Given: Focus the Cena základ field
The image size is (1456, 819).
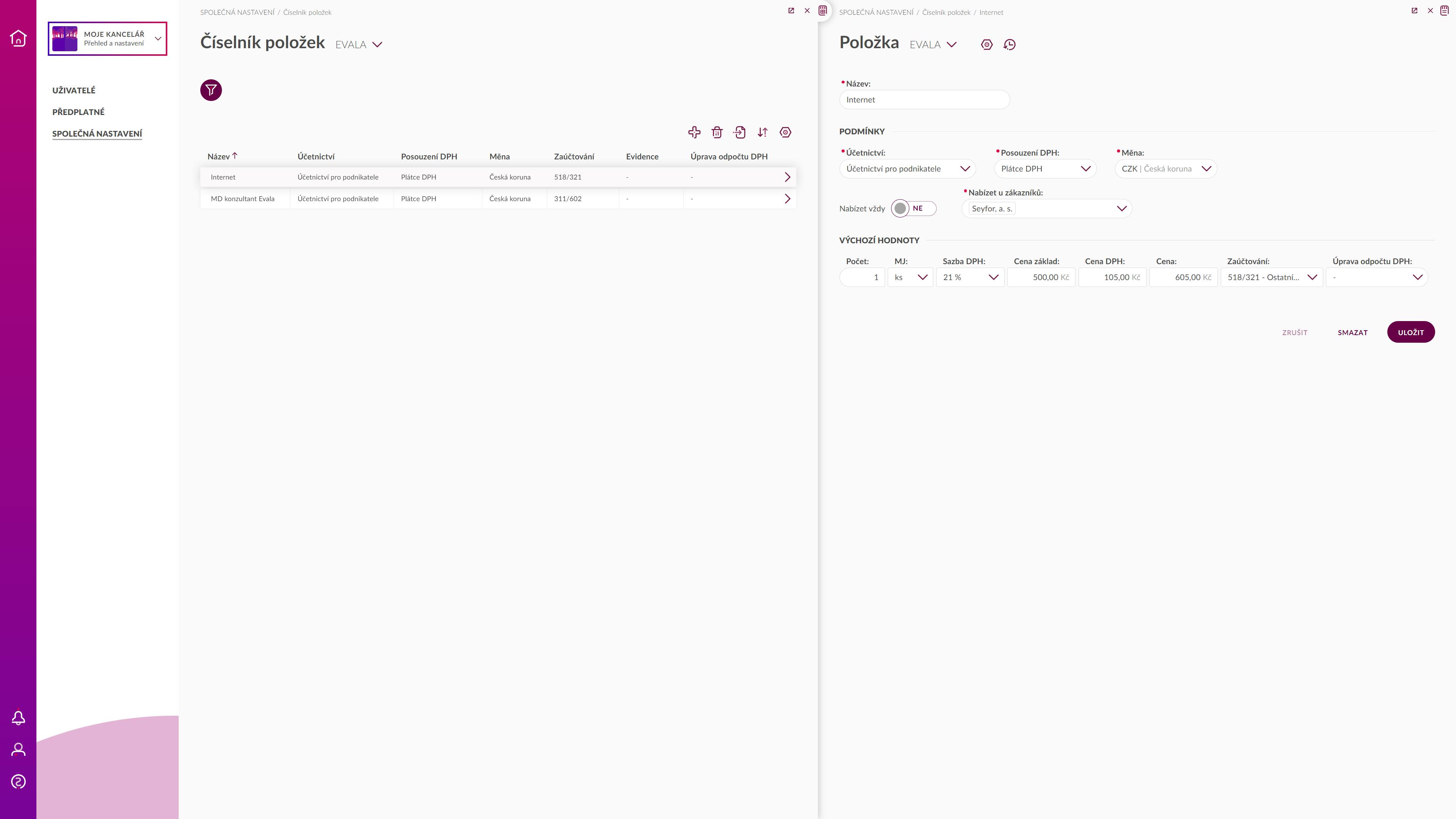Looking at the screenshot, I should click(1041, 277).
